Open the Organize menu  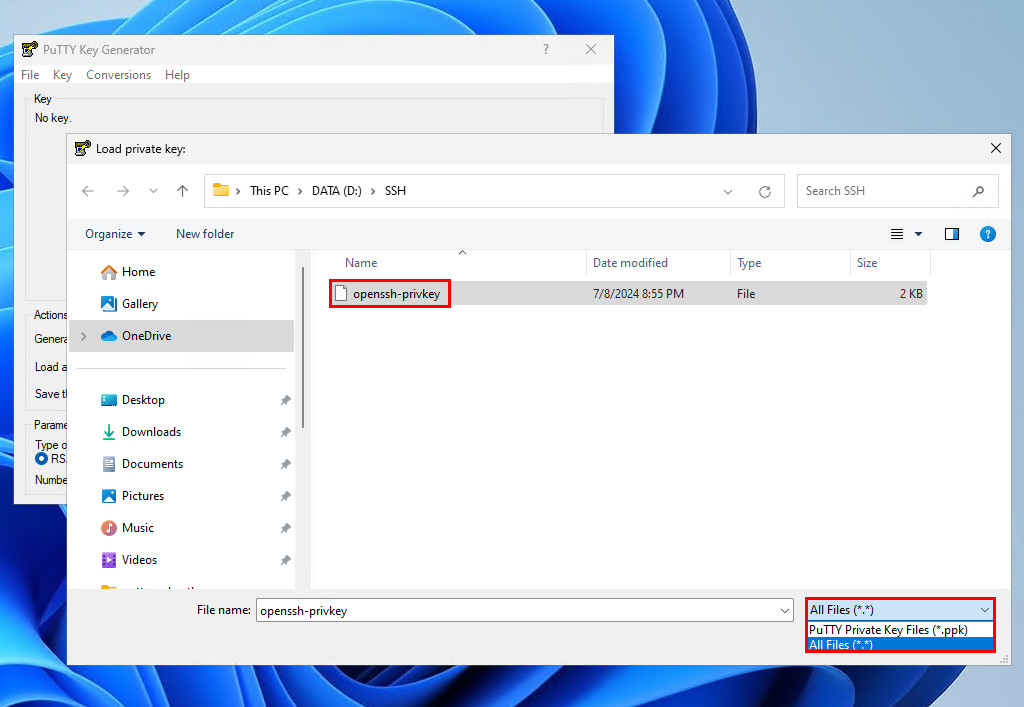click(115, 234)
